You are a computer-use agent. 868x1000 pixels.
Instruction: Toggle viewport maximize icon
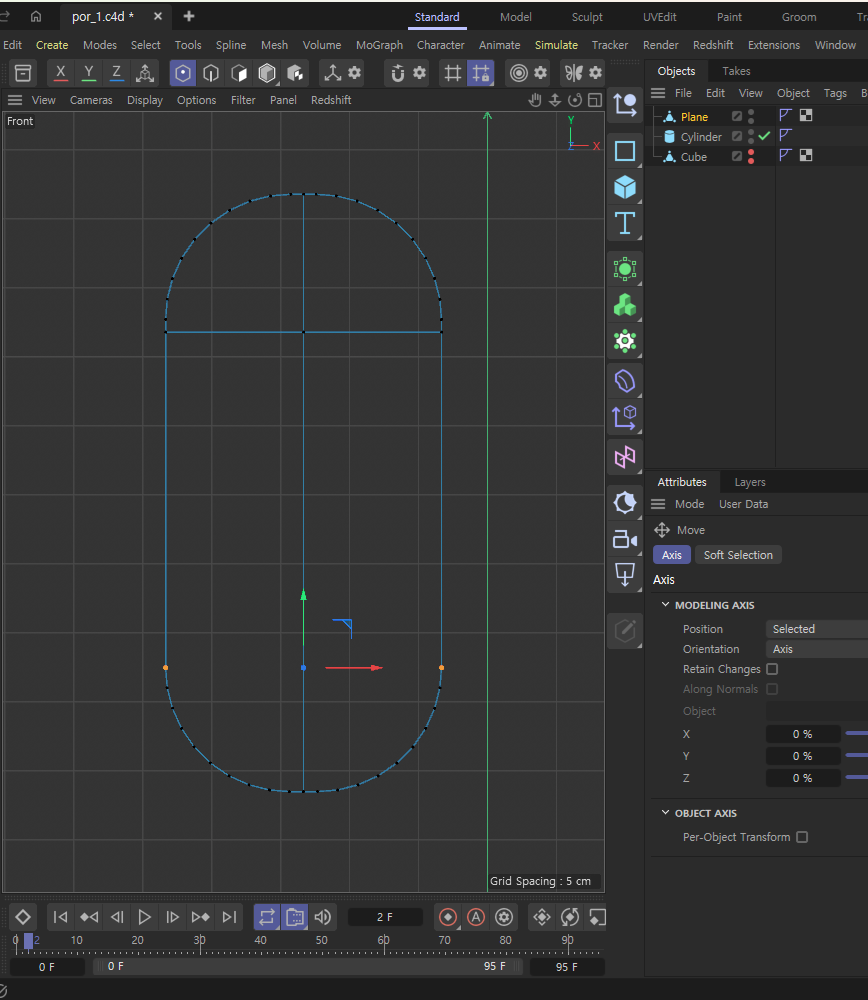pyautogui.click(x=595, y=100)
